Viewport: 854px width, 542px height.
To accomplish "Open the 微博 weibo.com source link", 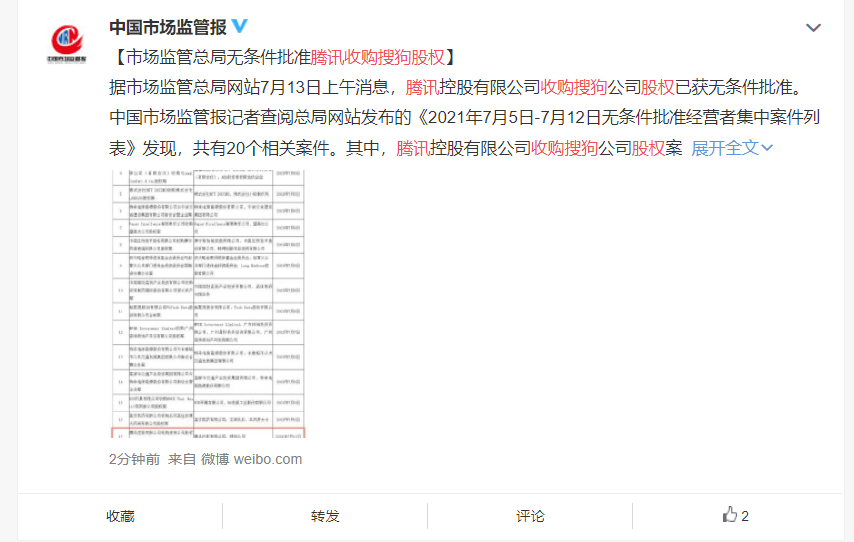I will point(251,459).
